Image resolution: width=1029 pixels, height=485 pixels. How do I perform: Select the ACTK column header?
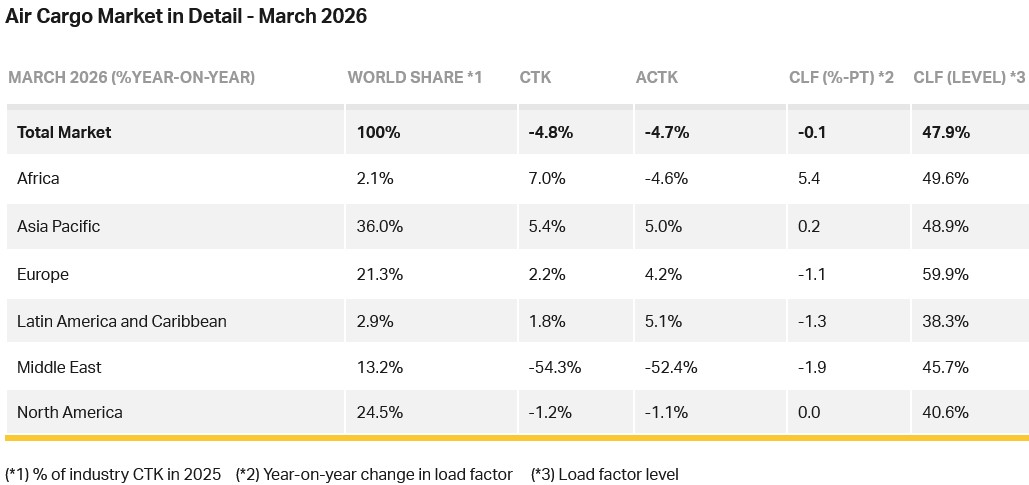pyautogui.click(x=657, y=77)
